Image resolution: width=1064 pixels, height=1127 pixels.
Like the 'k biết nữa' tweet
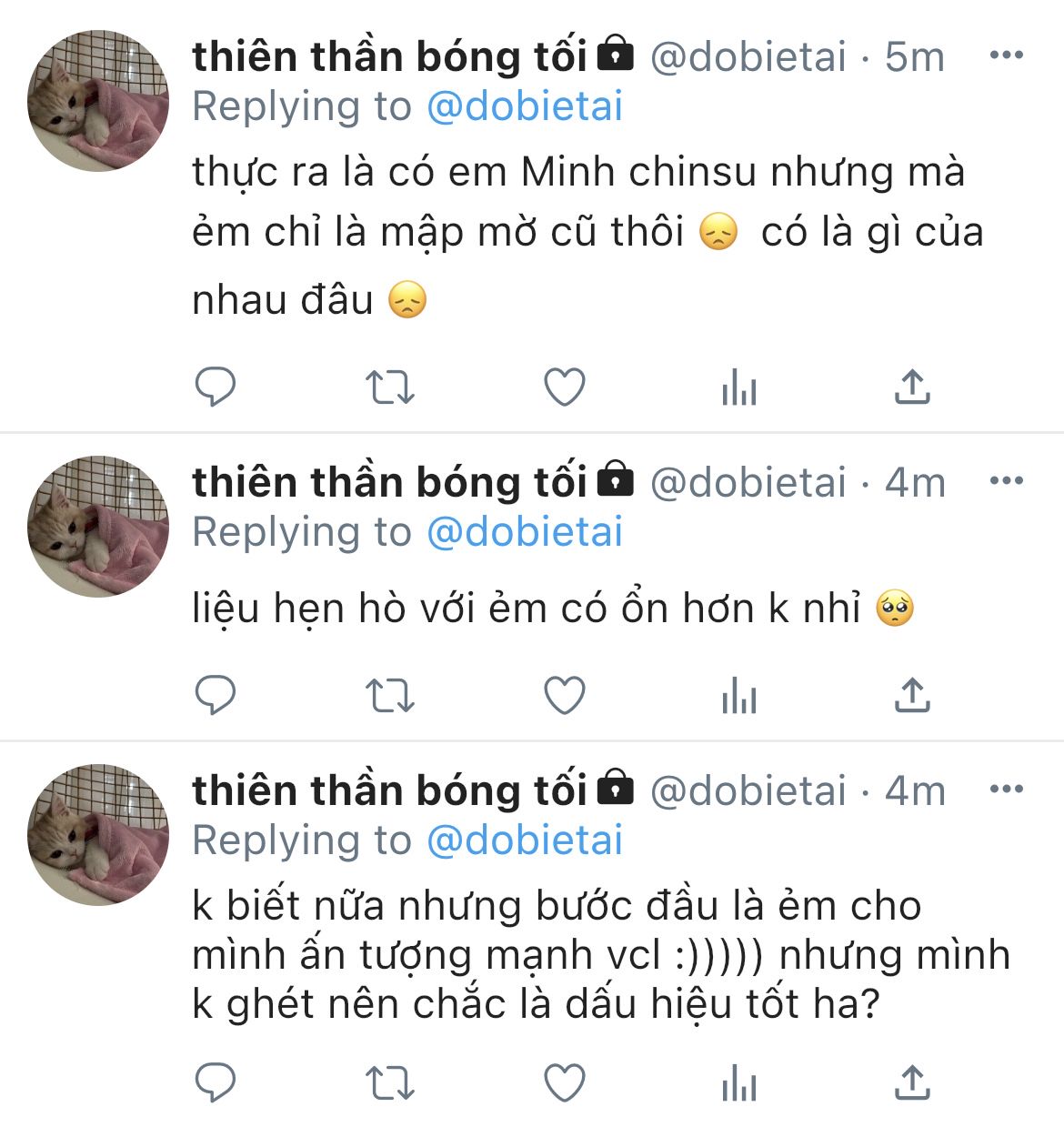(x=564, y=1083)
